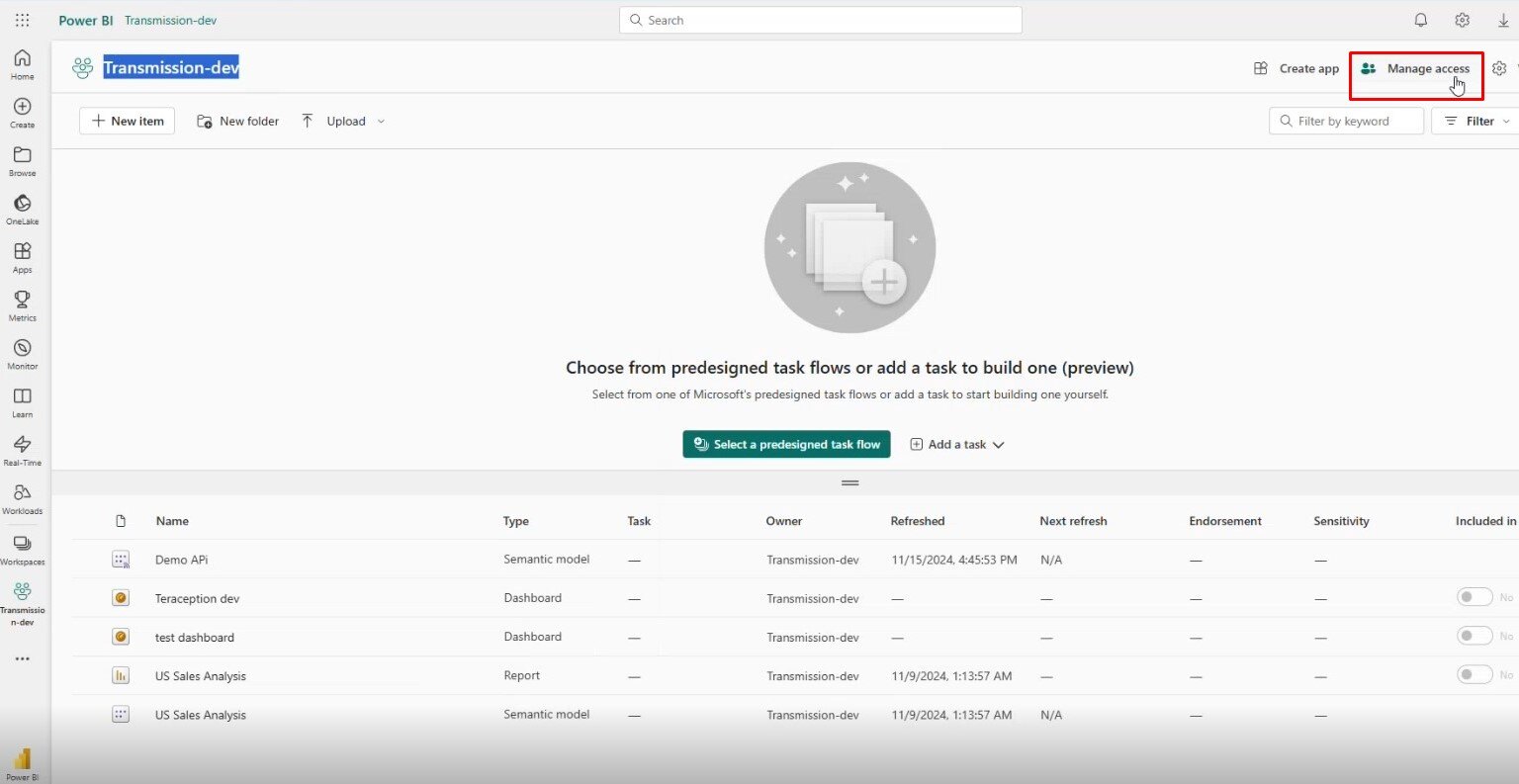
Task: Sort by Refreshed column header
Action: coord(918,521)
